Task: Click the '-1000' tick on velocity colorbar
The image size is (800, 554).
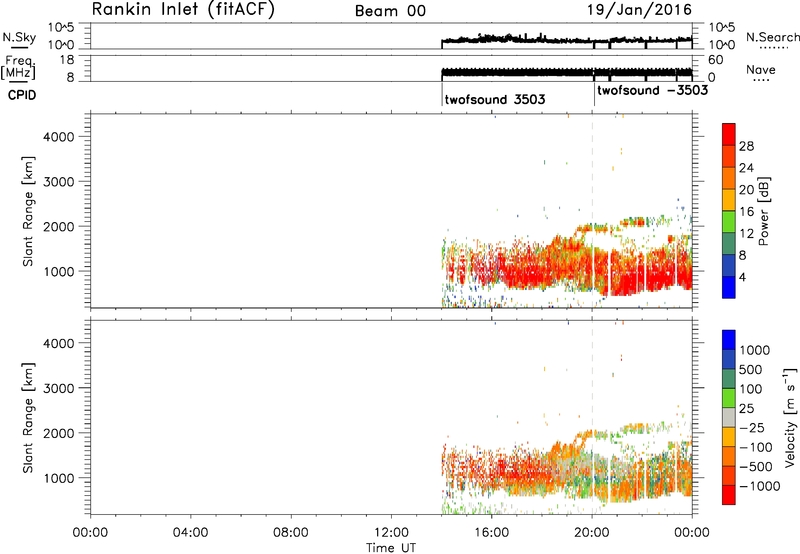Action: point(759,486)
